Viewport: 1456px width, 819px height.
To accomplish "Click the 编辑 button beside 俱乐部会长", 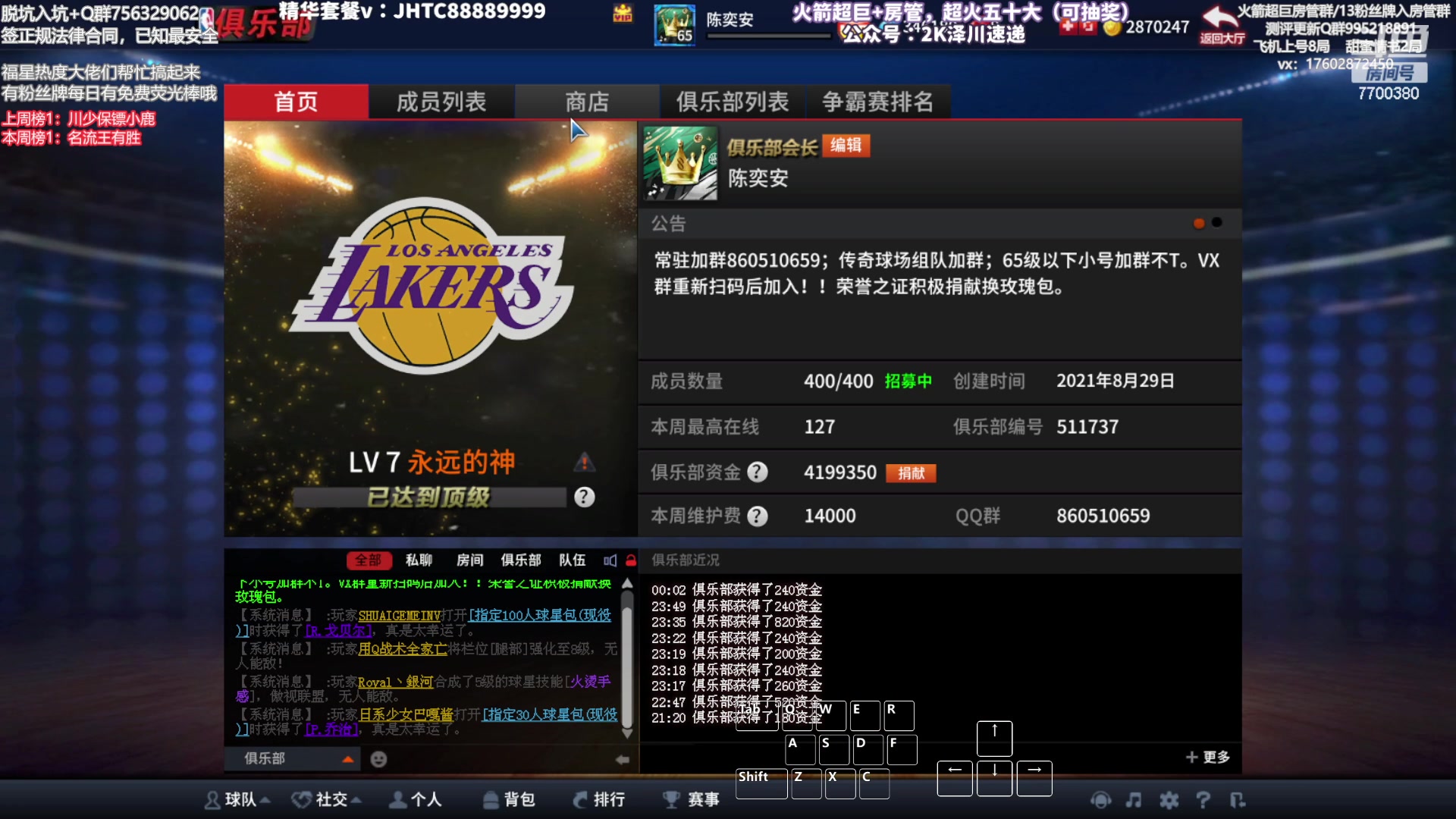I will (x=846, y=146).
